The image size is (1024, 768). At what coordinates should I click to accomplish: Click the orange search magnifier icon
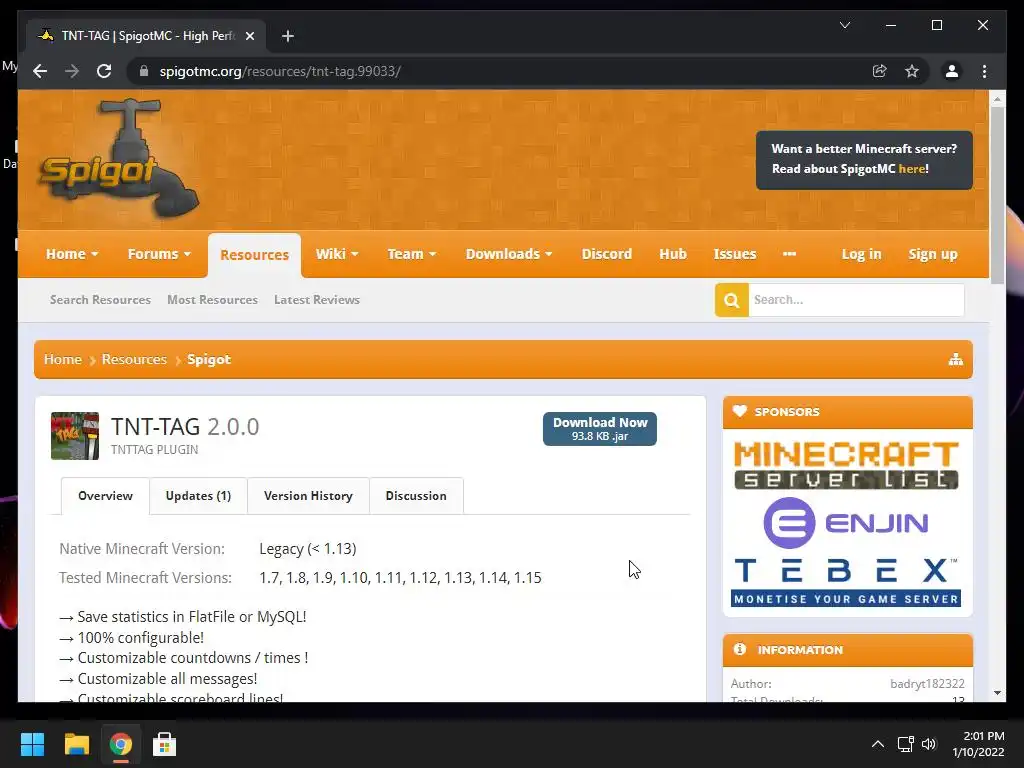pyautogui.click(x=731, y=300)
